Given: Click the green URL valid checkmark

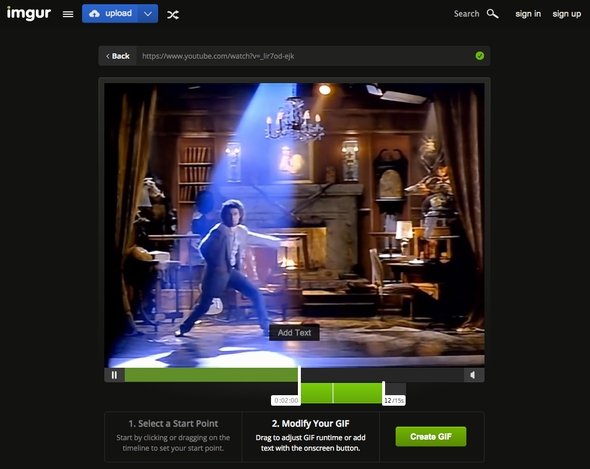Looking at the screenshot, I should [x=480, y=56].
